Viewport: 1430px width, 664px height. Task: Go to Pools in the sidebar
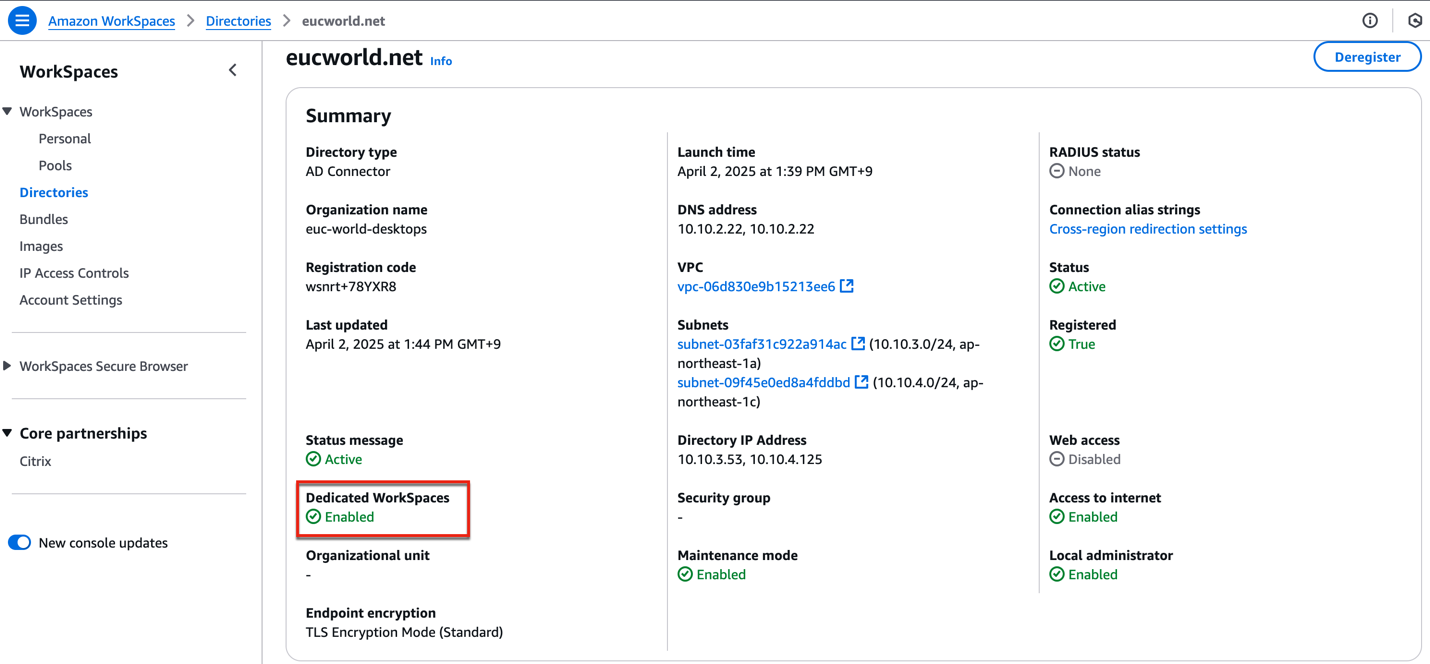point(55,166)
